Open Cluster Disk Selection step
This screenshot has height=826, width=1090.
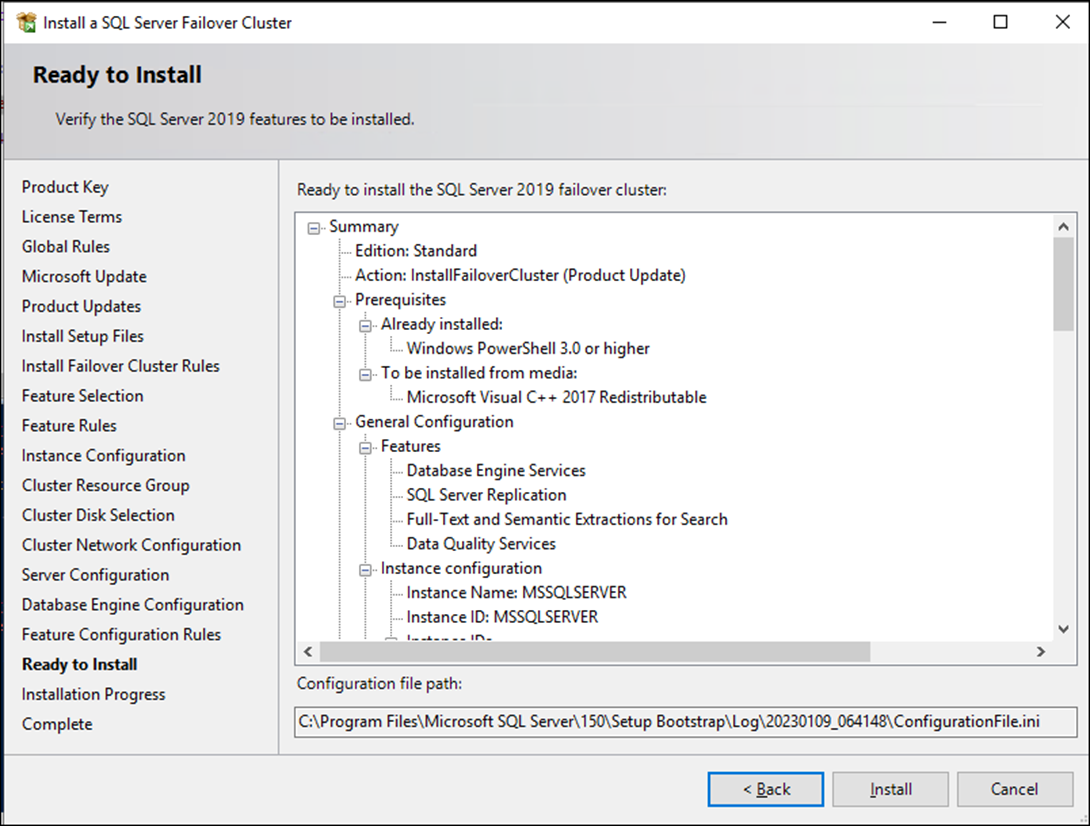[98, 516]
